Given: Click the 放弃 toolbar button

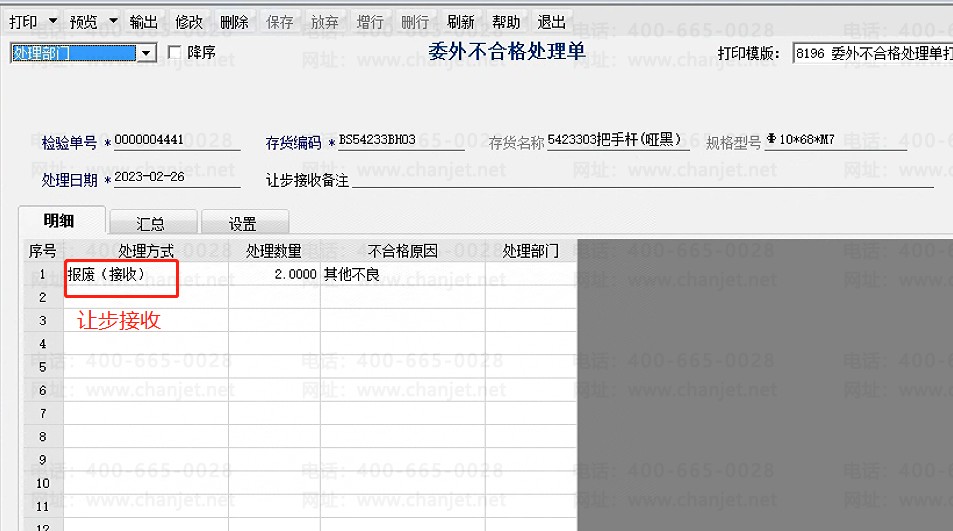Looking at the screenshot, I should 325,22.
